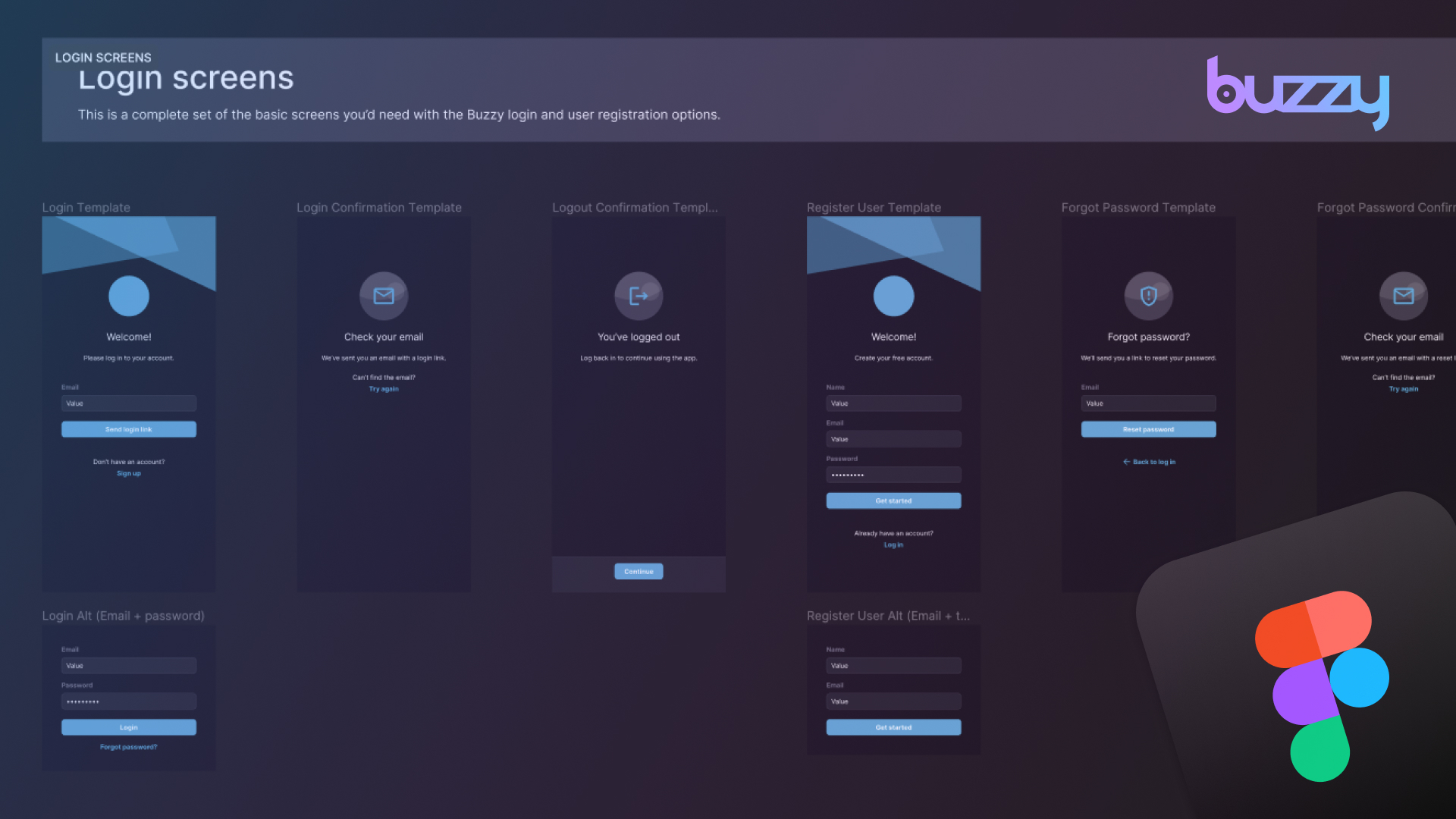Image resolution: width=1456 pixels, height=819 pixels.
Task: Select the Logout Confirmation Templ... frame label
Action: click(x=635, y=208)
